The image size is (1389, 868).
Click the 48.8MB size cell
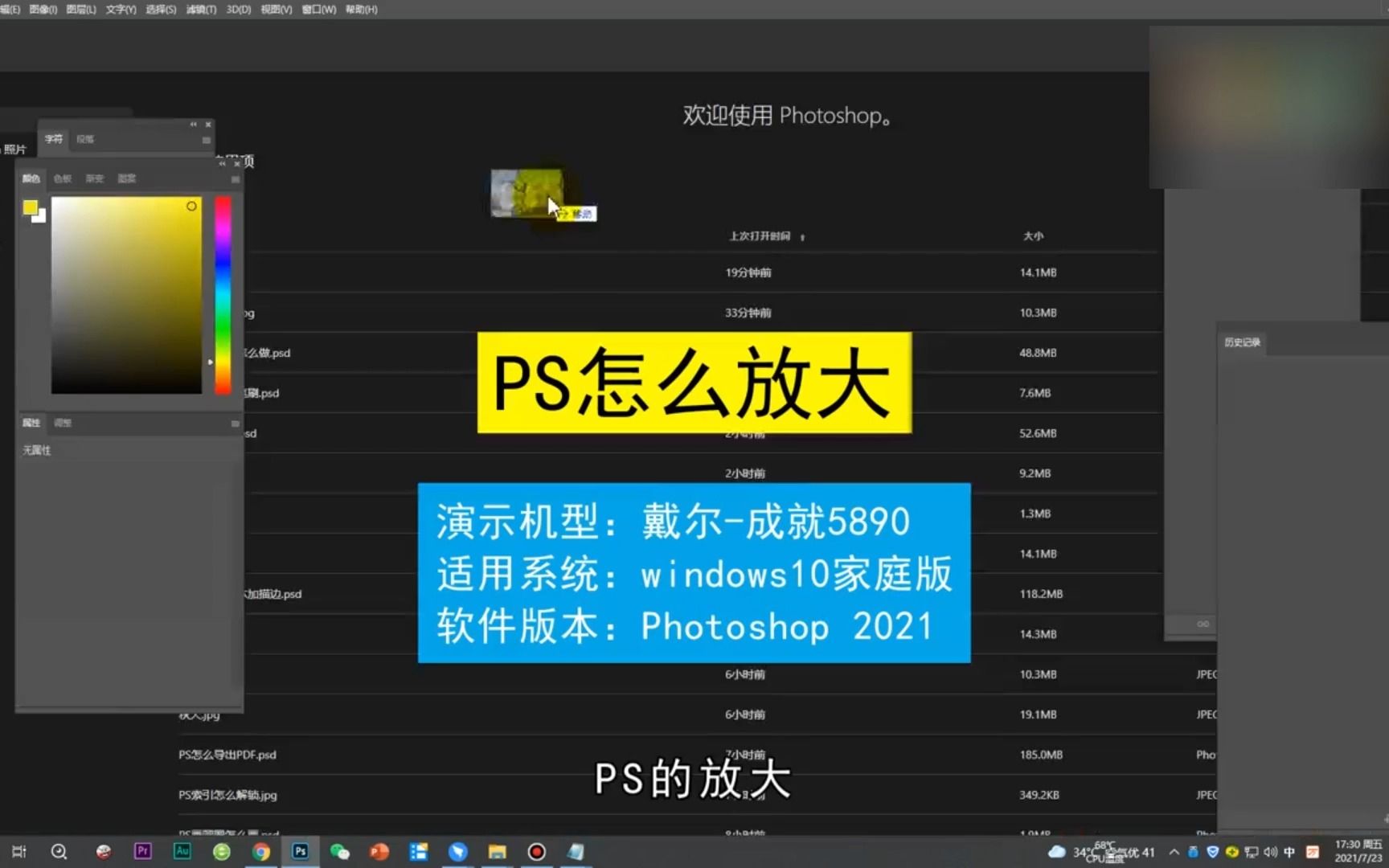click(x=1038, y=353)
